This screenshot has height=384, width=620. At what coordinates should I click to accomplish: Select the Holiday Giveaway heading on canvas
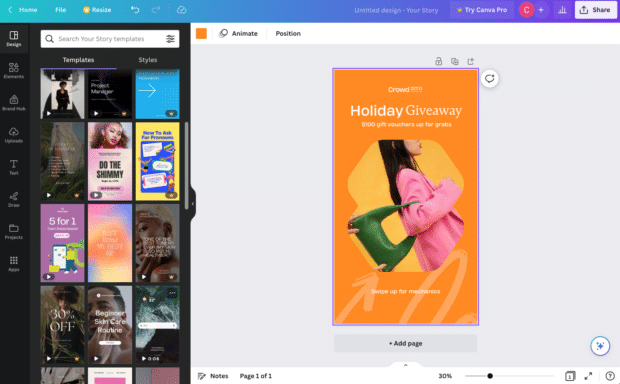point(406,111)
